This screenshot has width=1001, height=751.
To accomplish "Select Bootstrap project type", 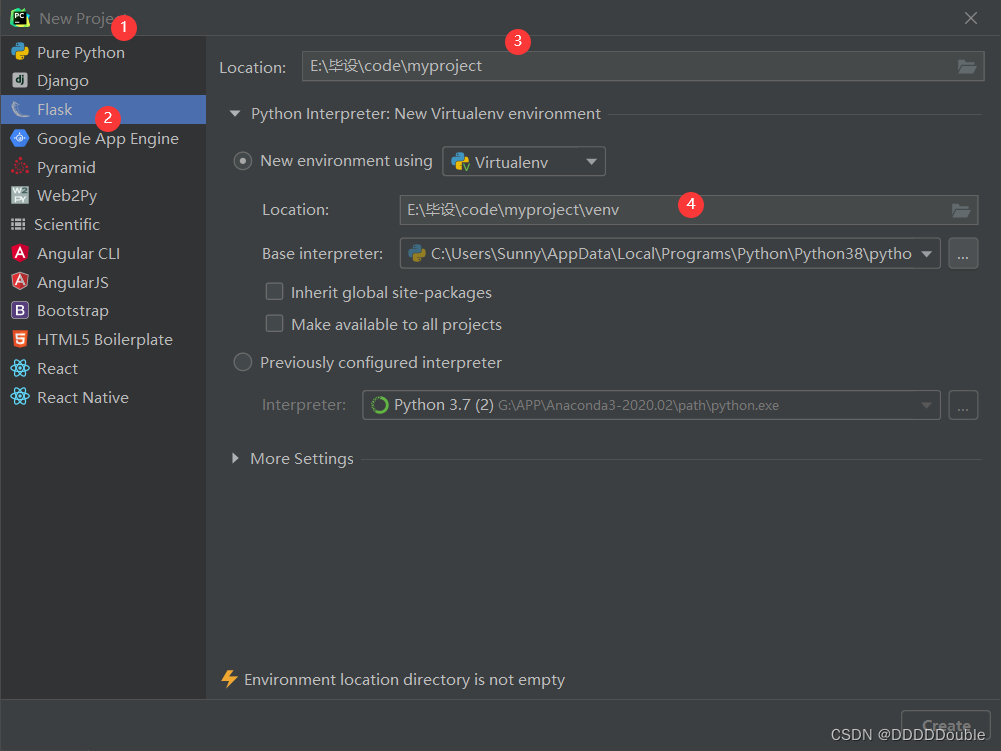I will click(103, 310).
